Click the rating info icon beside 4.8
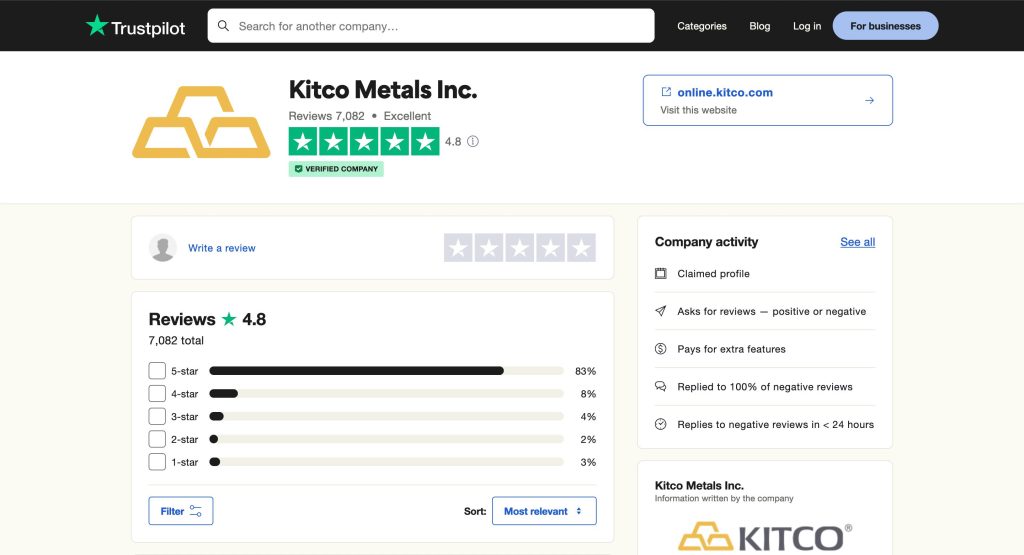This screenshot has width=1024, height=555. point(473,142)
